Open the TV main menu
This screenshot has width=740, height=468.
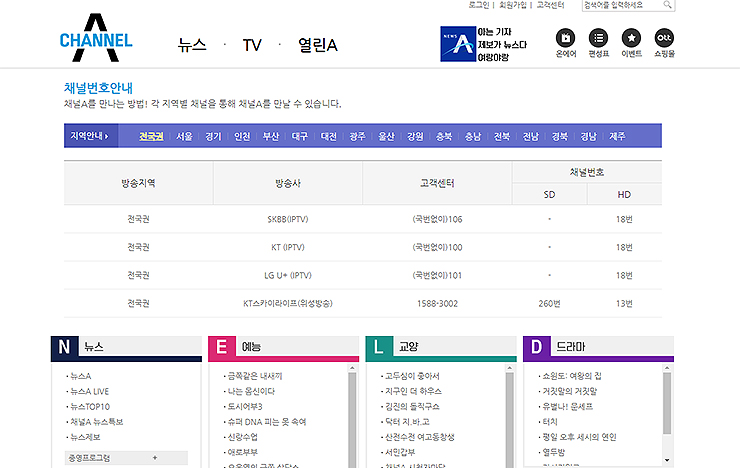(x=252, y=45)
